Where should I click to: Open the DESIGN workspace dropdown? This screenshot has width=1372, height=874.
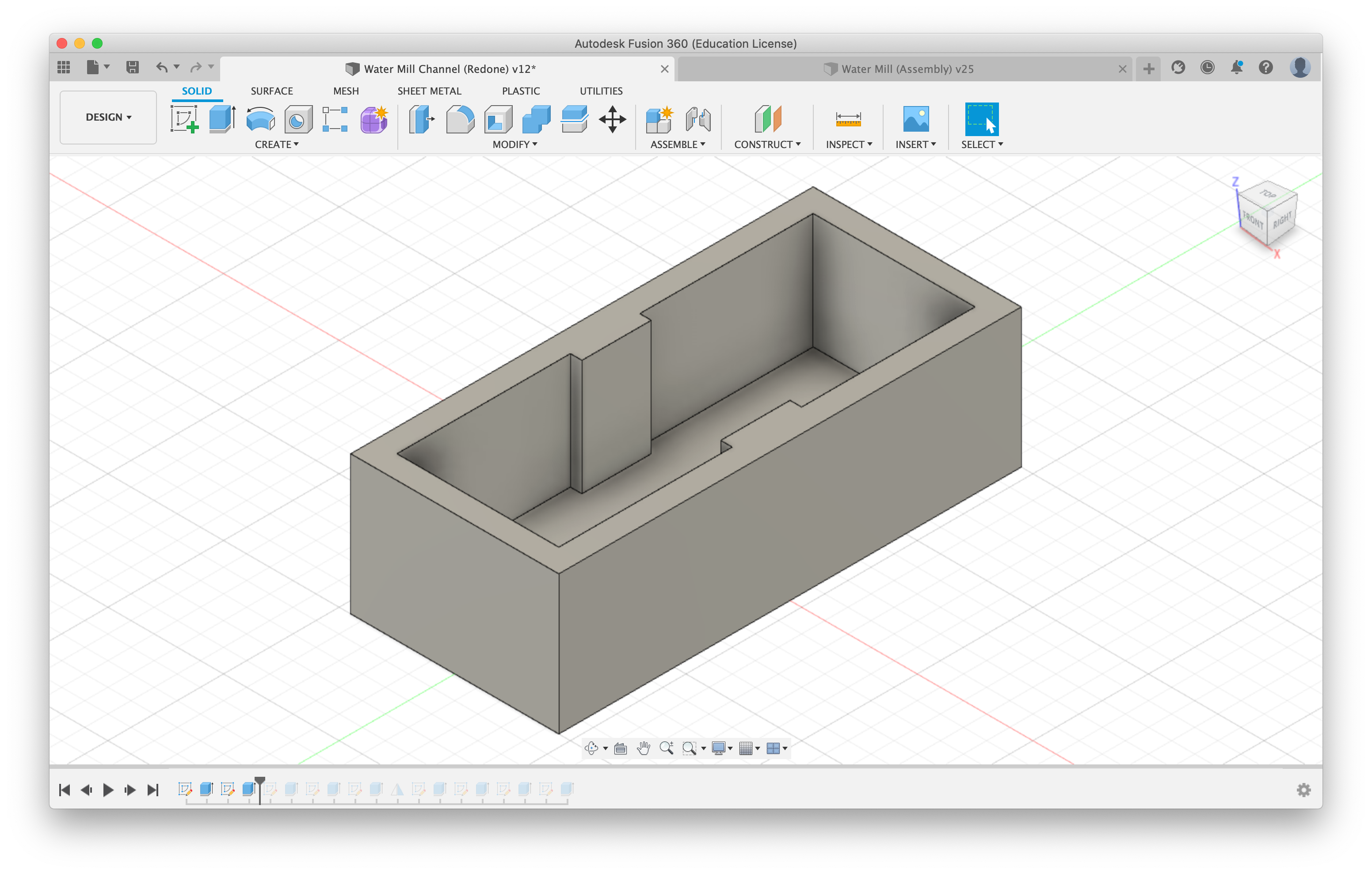tap(108, 118)
